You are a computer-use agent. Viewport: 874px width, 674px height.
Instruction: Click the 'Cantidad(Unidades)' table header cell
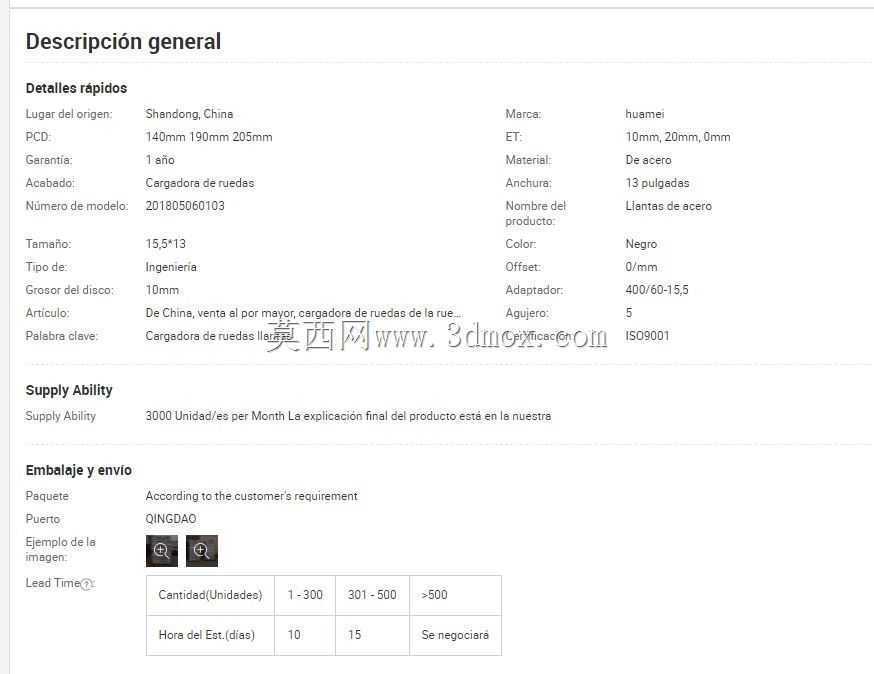(x=210, y=595)
